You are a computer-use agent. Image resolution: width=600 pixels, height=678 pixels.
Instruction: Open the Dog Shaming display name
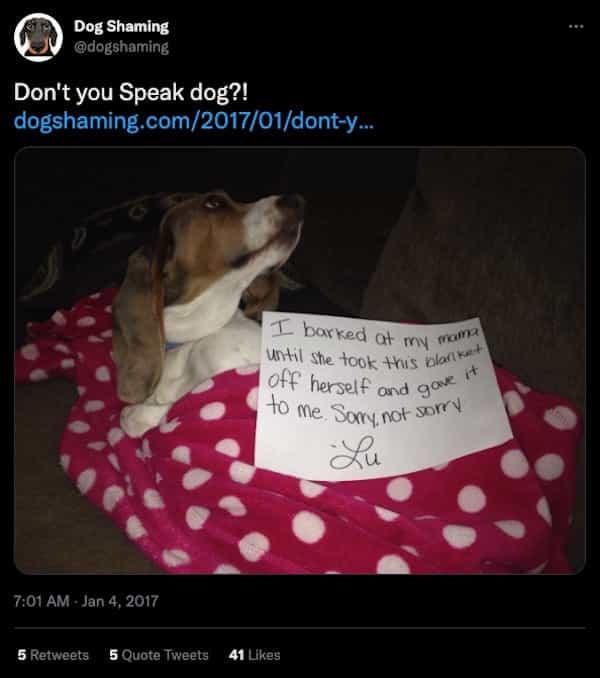(121, 26)
